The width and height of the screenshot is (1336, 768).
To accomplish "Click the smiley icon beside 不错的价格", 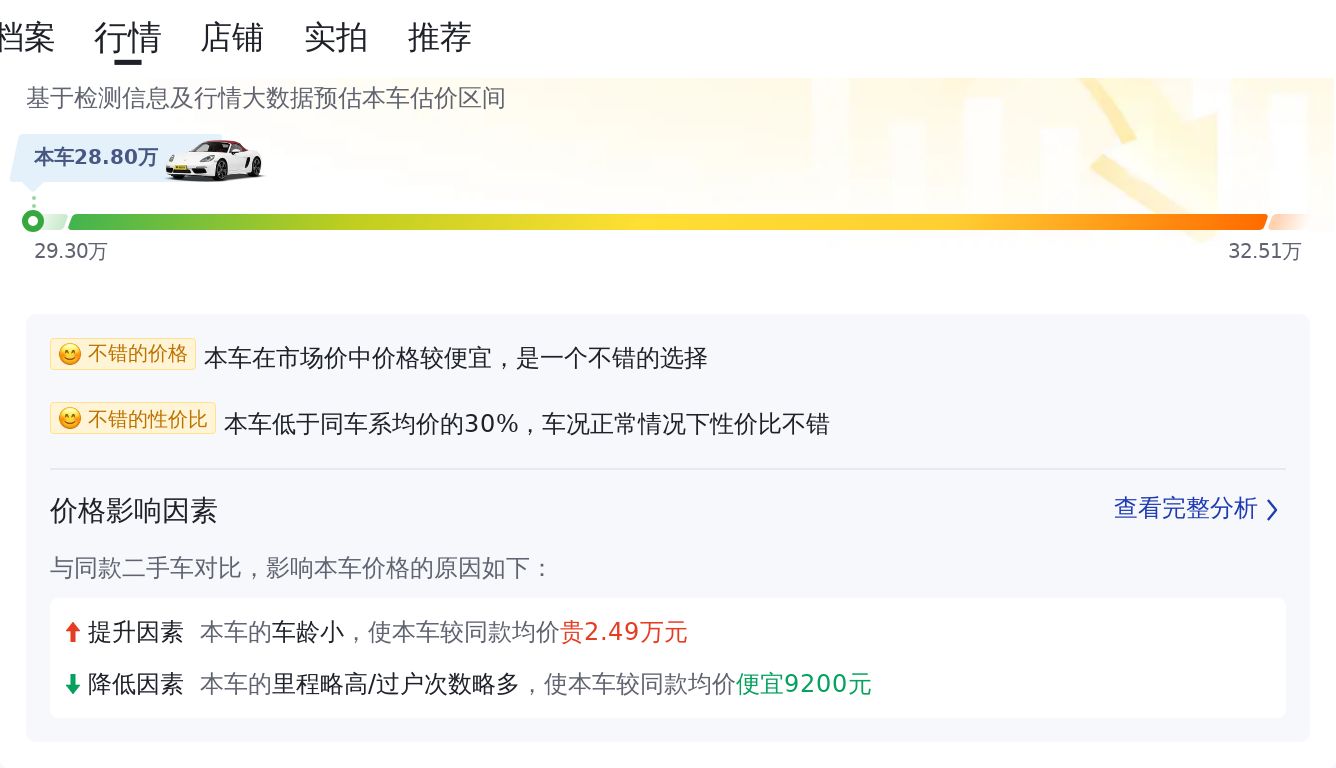I will 69,354.
